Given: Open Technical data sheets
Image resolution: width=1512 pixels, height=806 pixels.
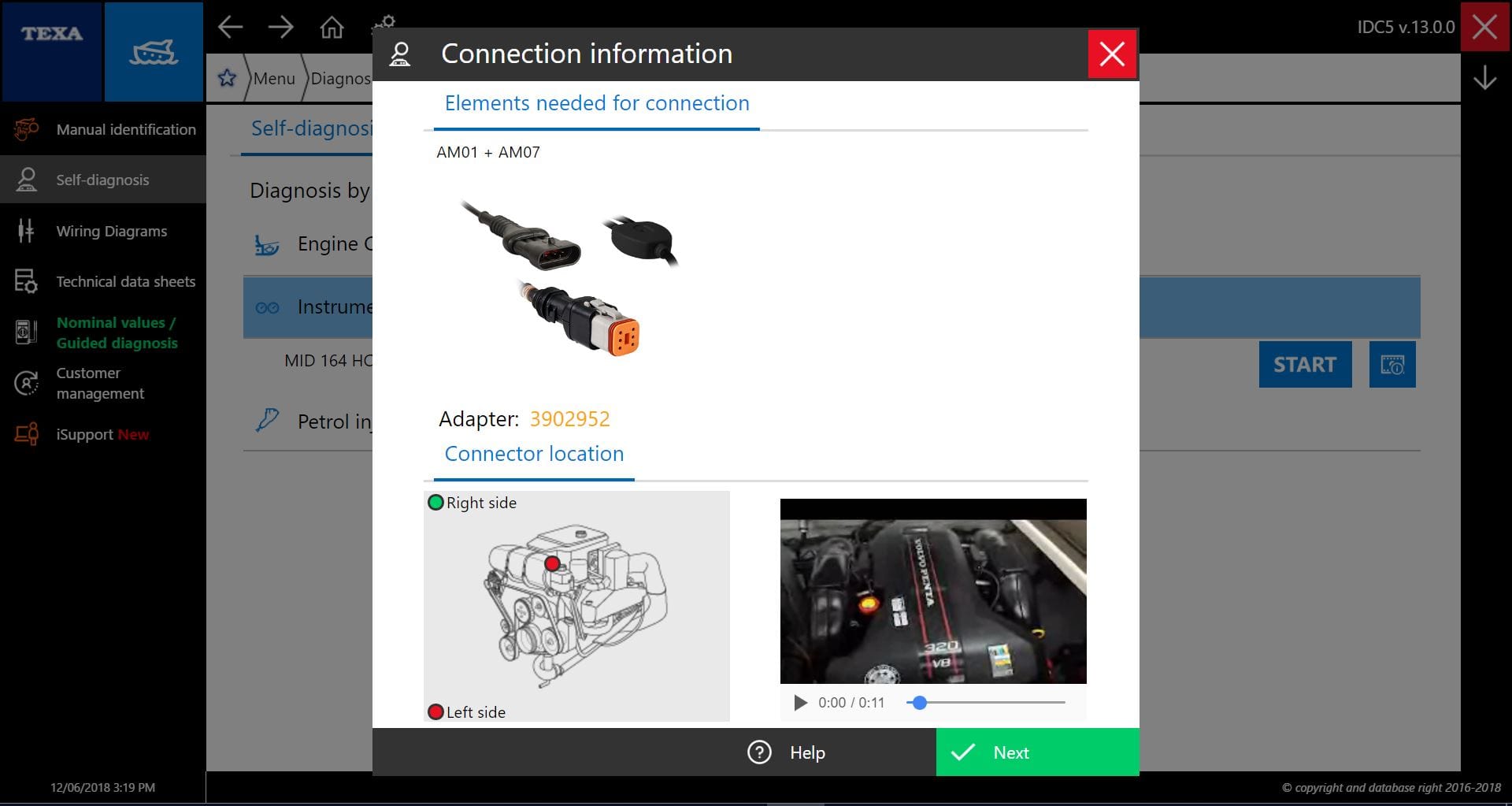Looking at the screenshot, I should [x=125, y=281].
